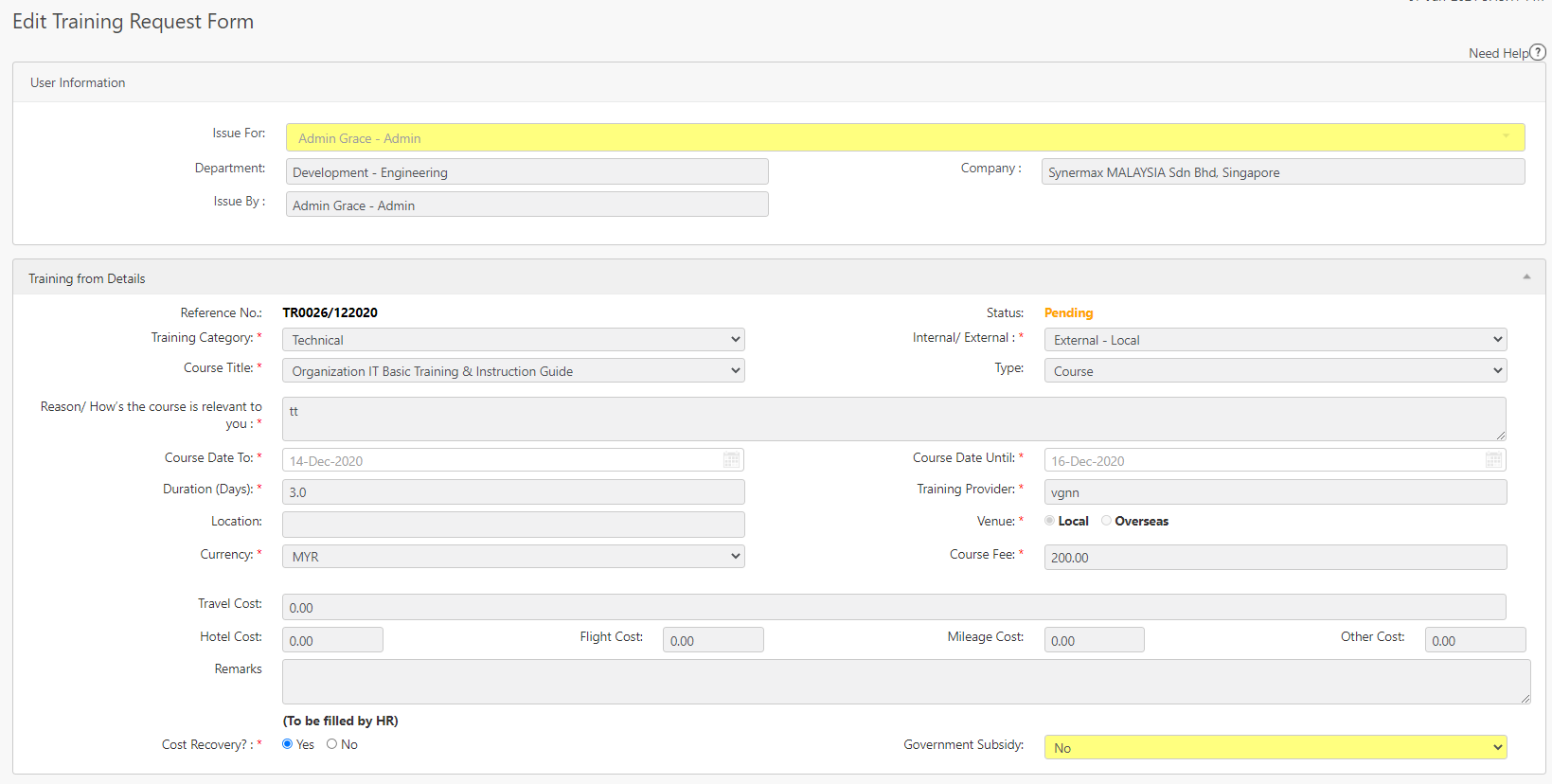The image size is (1552, 784).
Task: Collapse the Training from Details panel
Action: click(1526, 276)
